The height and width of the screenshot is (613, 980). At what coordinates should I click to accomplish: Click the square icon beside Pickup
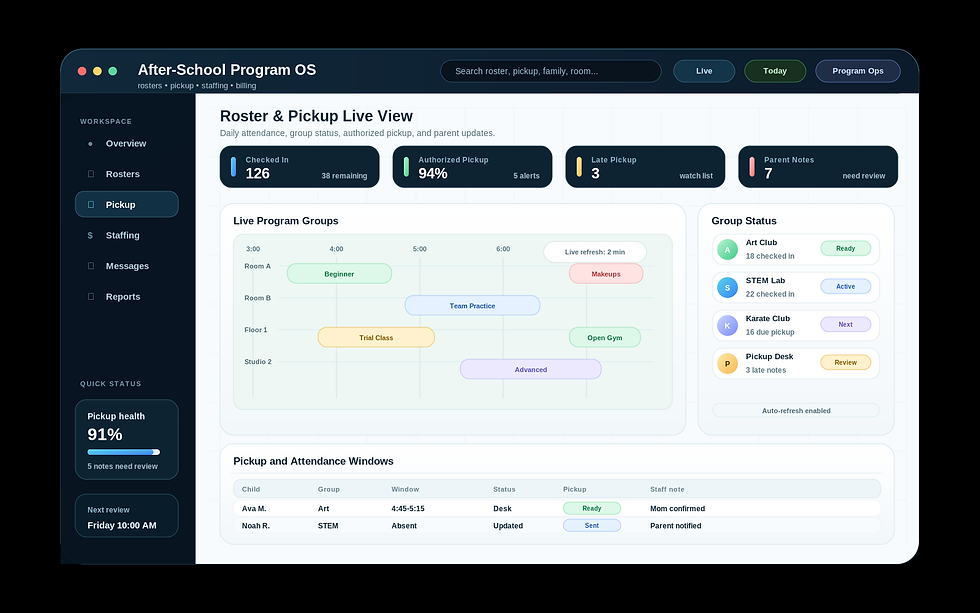pyautogui.click(x=91, y=204)
